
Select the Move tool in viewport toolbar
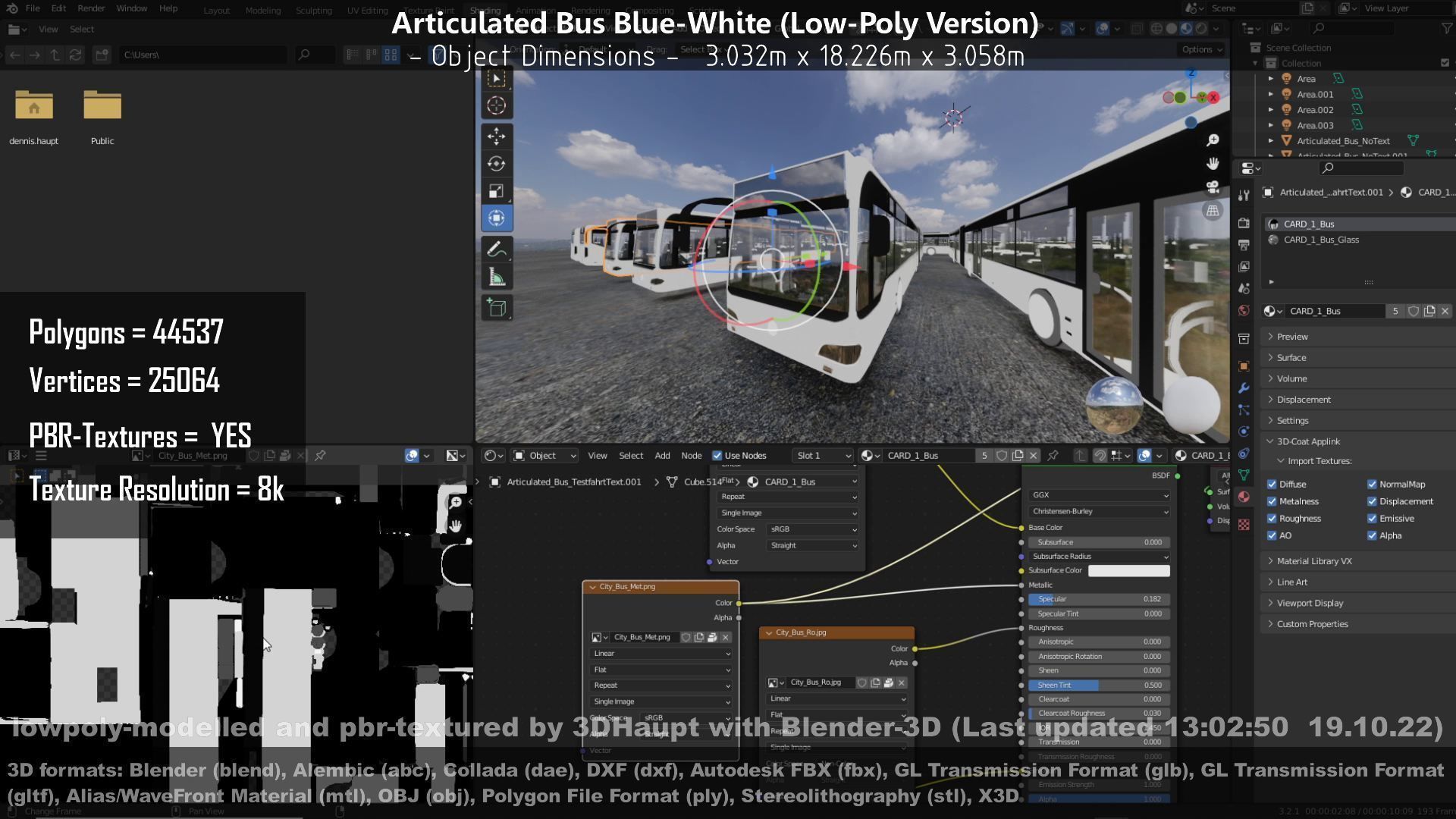(x=497, y=136)
